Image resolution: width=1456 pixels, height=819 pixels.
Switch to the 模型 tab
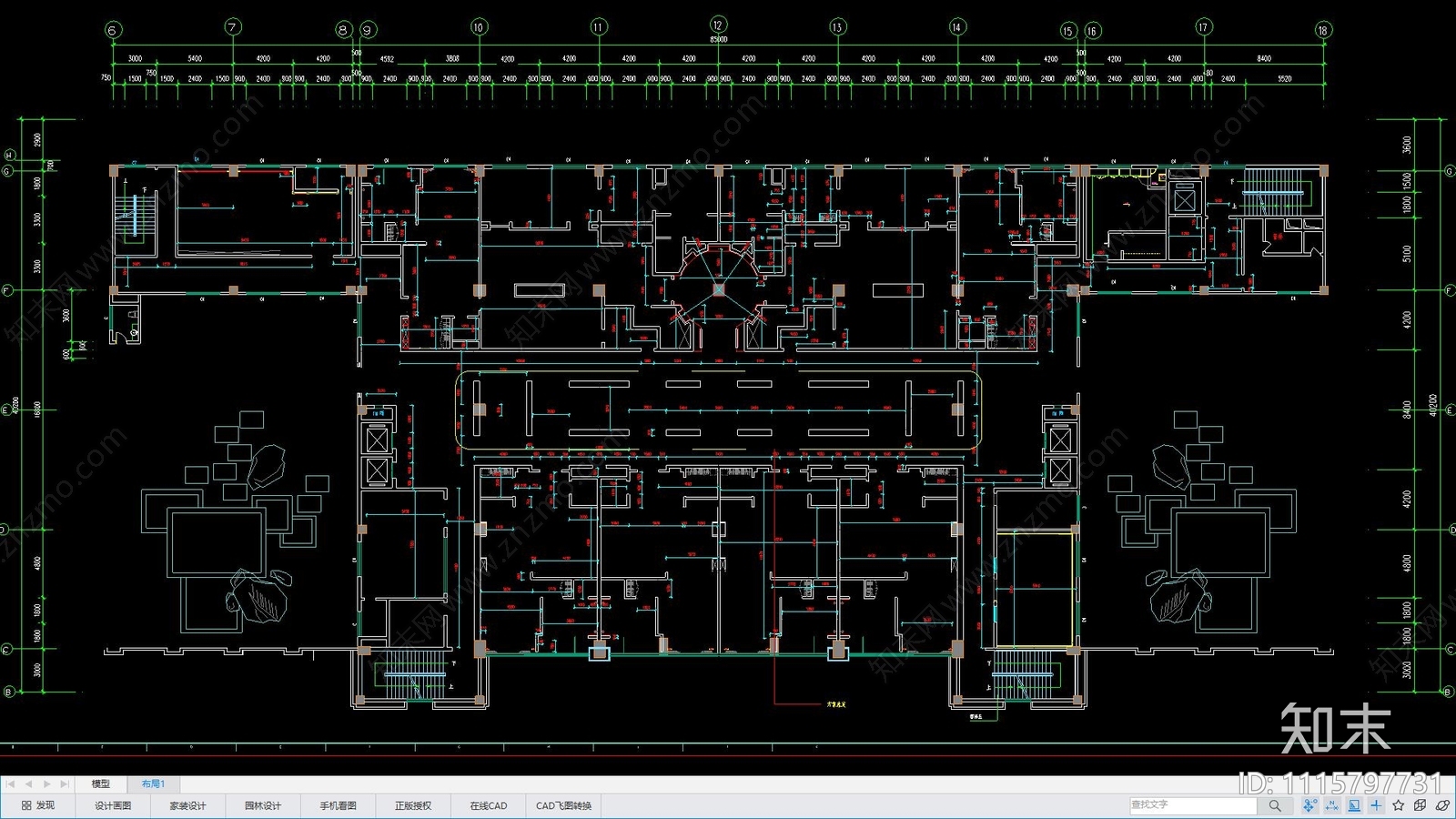tap(100, 784)
